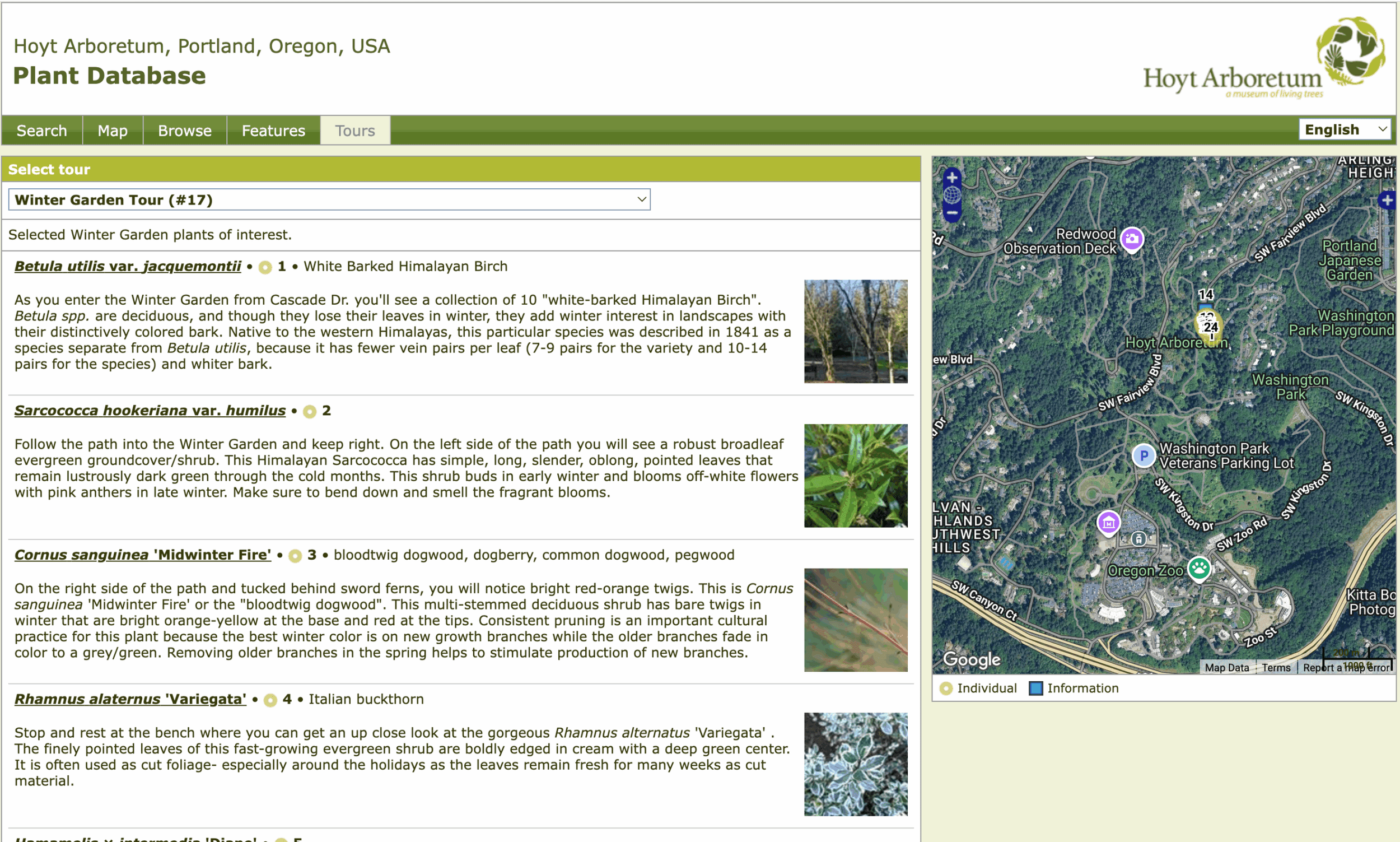
Task: Click the Individual legend marker icon
Action: pyautogui.click(x=945, y=689)
